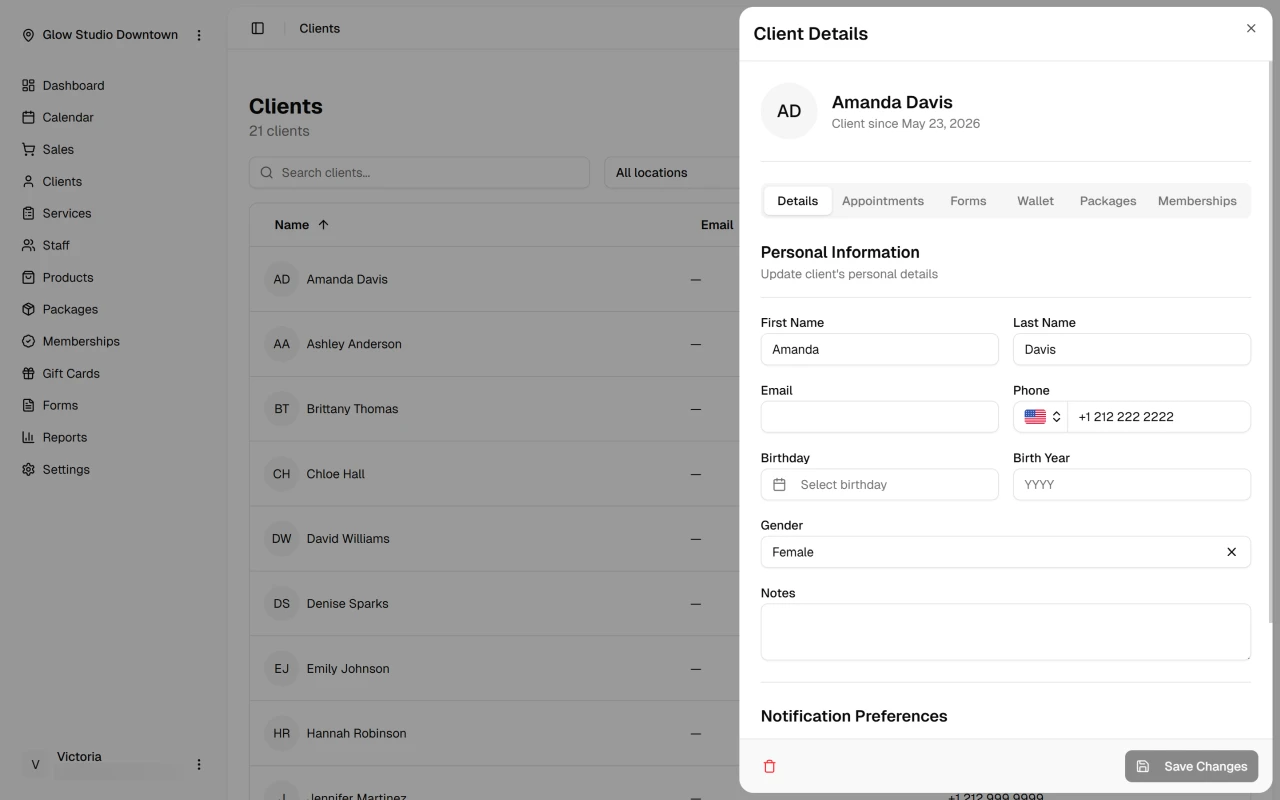Focus the Notes text area
The height and width of the screenshot is (800, 1280).
[x=1005, y=632]
